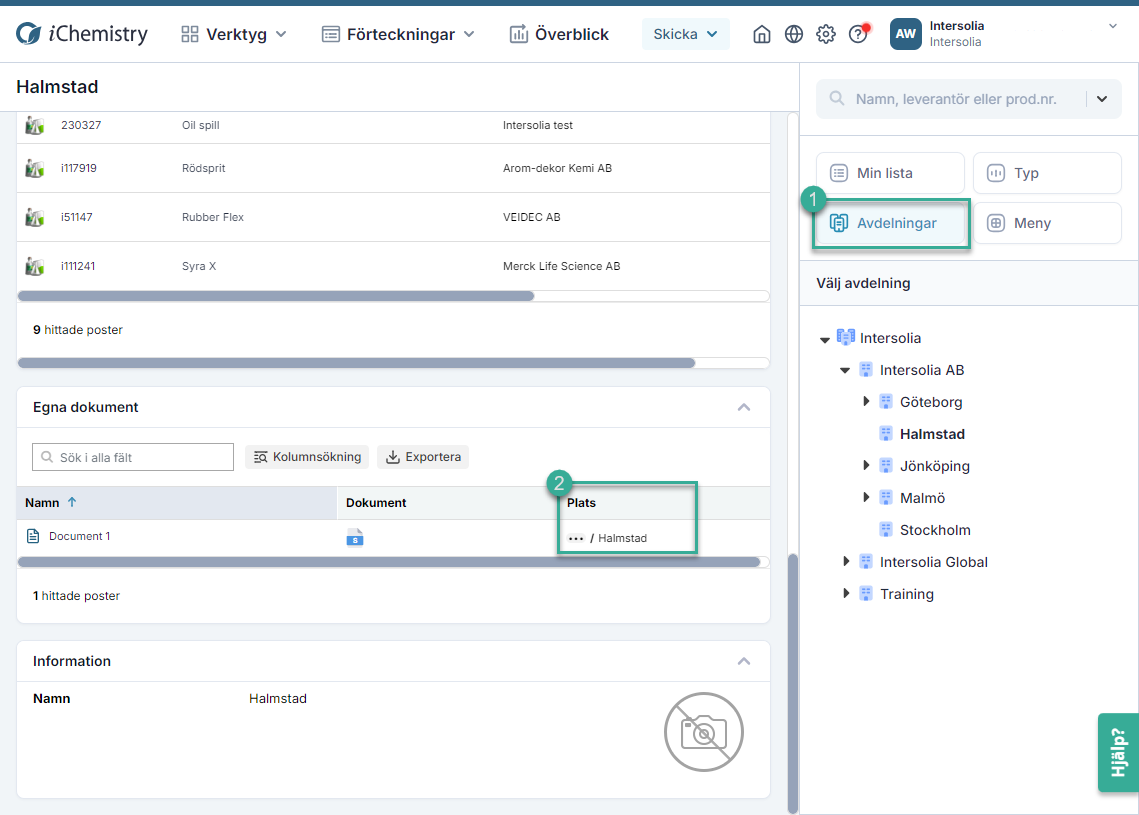
Task: Collapse the Intersolia AB node
Action: [845, 370]
